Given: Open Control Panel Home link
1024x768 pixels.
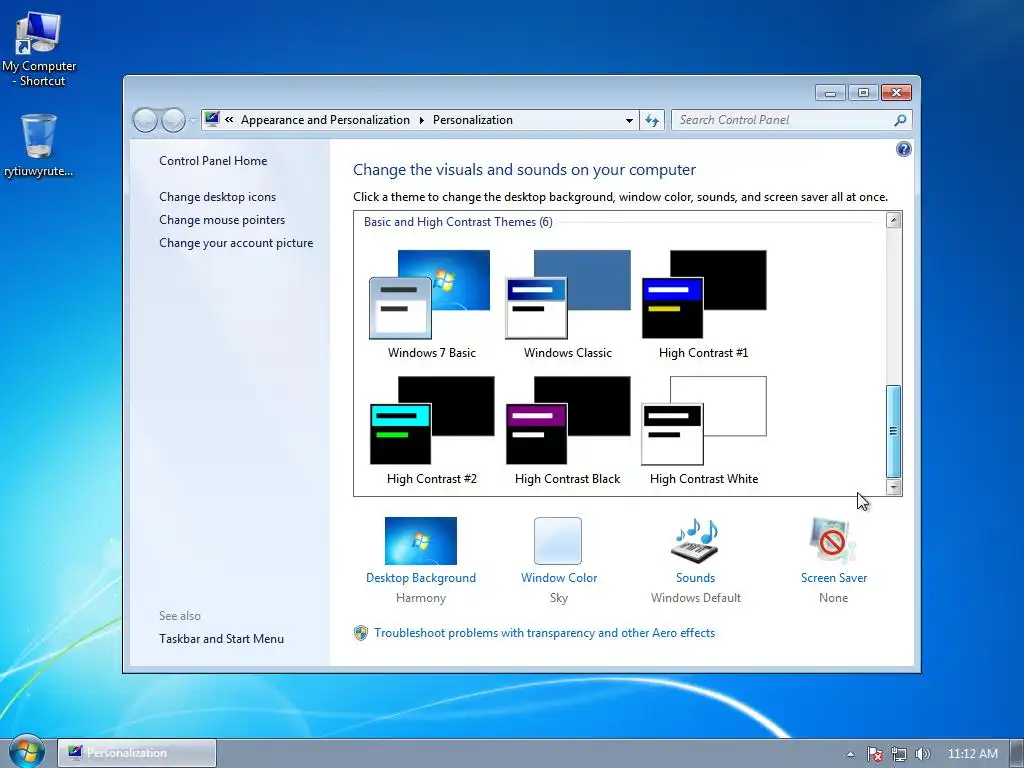Looking at the screenshot, I should point(213,161).
